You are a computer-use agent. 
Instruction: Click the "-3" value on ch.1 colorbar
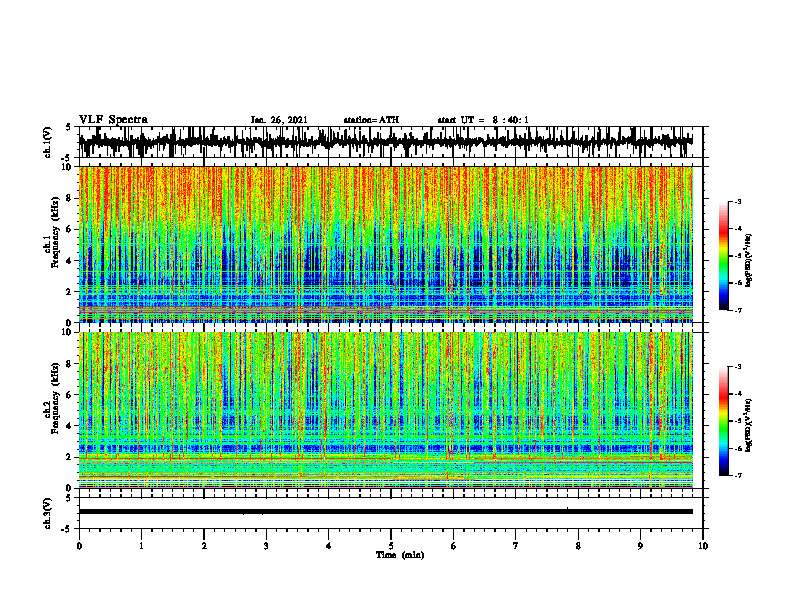[738, 202]
